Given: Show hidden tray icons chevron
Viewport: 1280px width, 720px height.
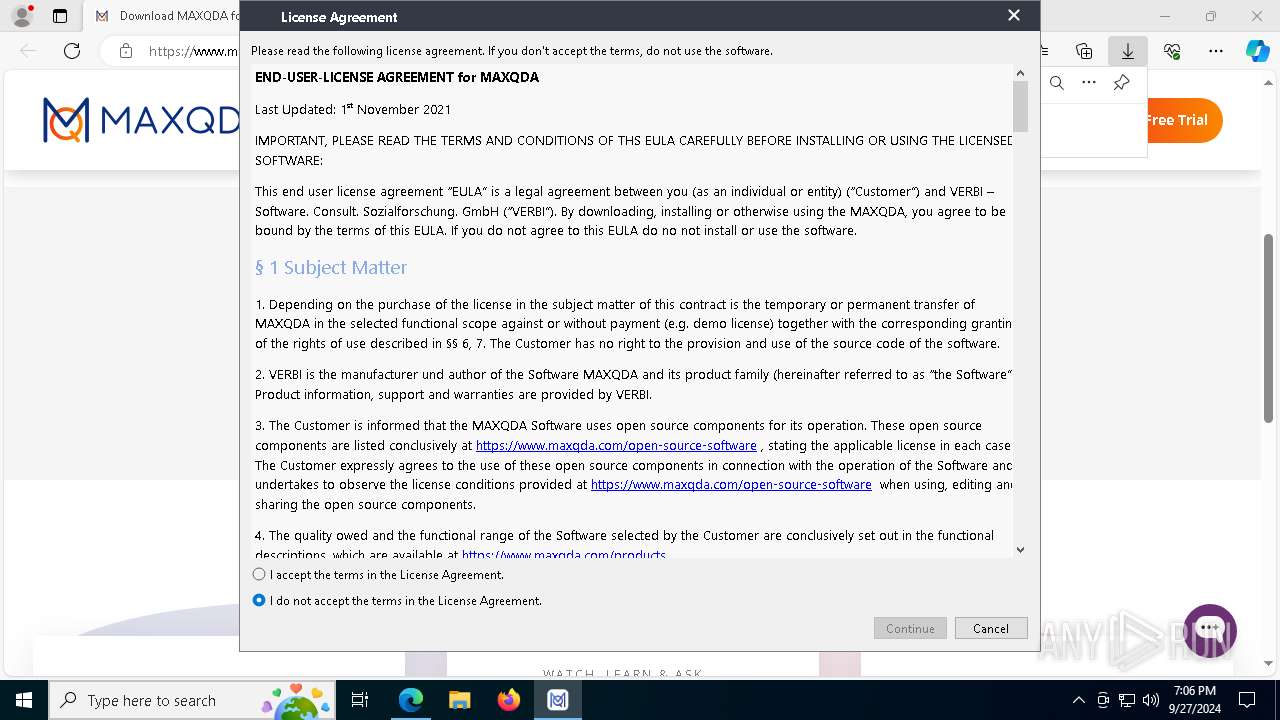Looking at the screenshot, I should (x=1078, y=700).
